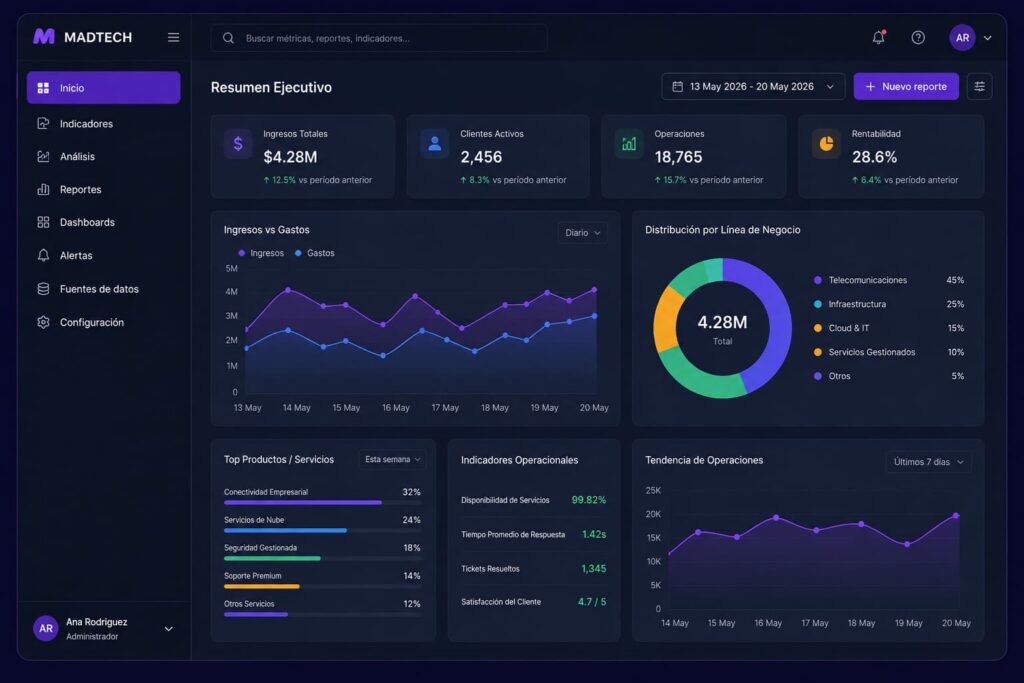The image size is (1024, 683).
Task: Click the chart icon on Operaciones card
Action: click(629, 144)
